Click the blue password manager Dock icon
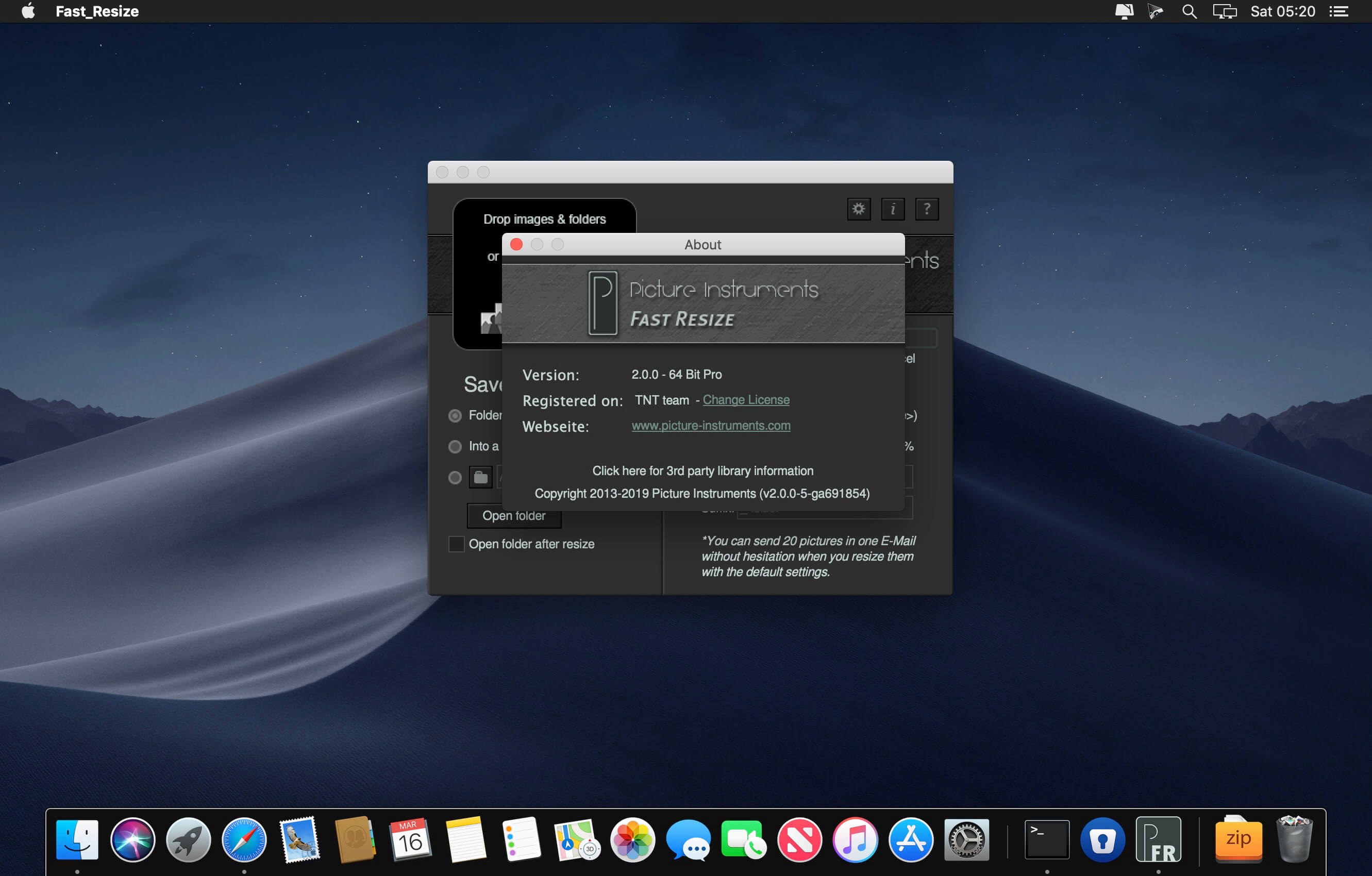The height and width of the screenshot is (876, 1372). point(1102,839)
